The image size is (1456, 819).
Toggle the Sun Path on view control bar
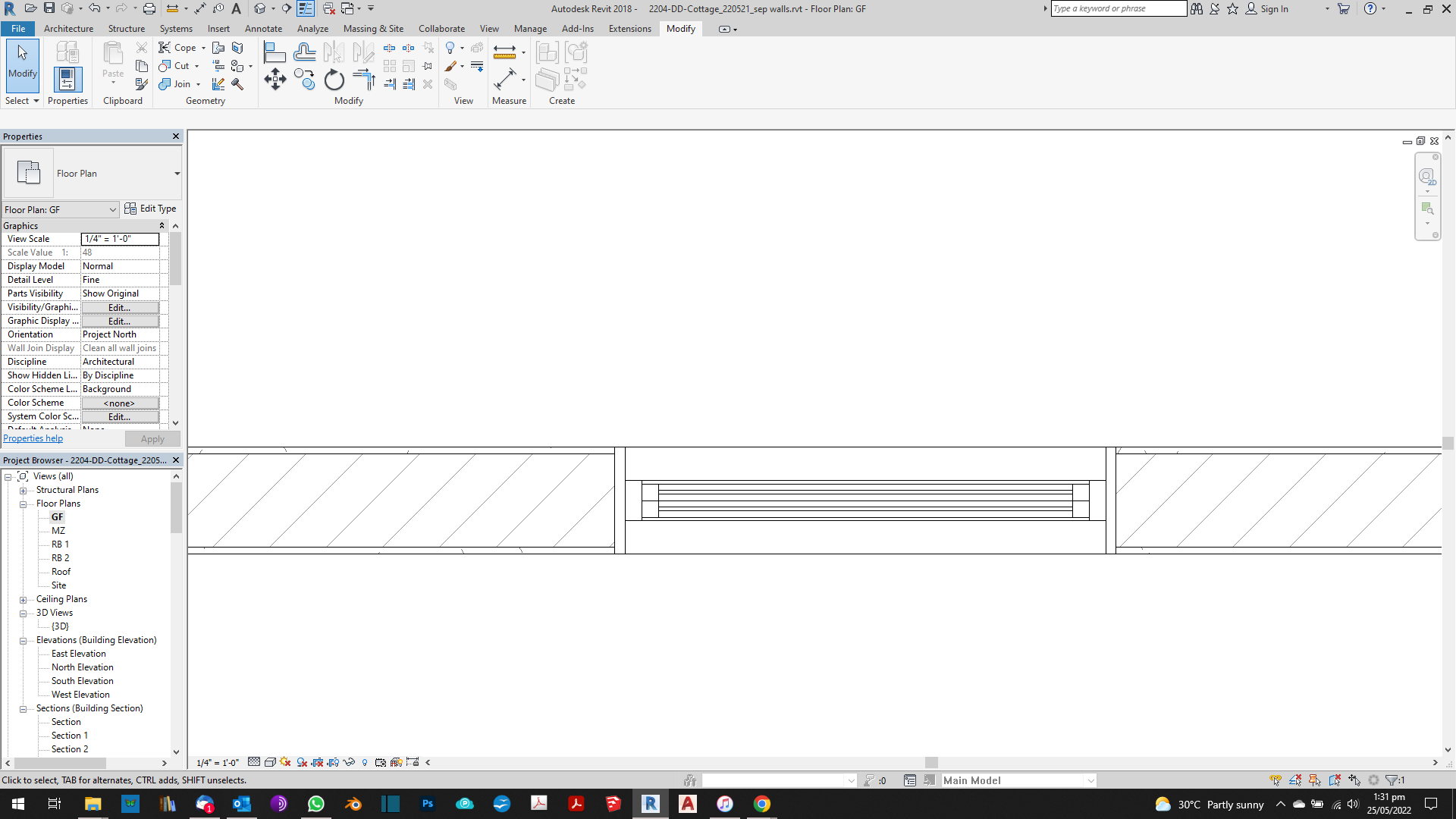tap(285, 762)
